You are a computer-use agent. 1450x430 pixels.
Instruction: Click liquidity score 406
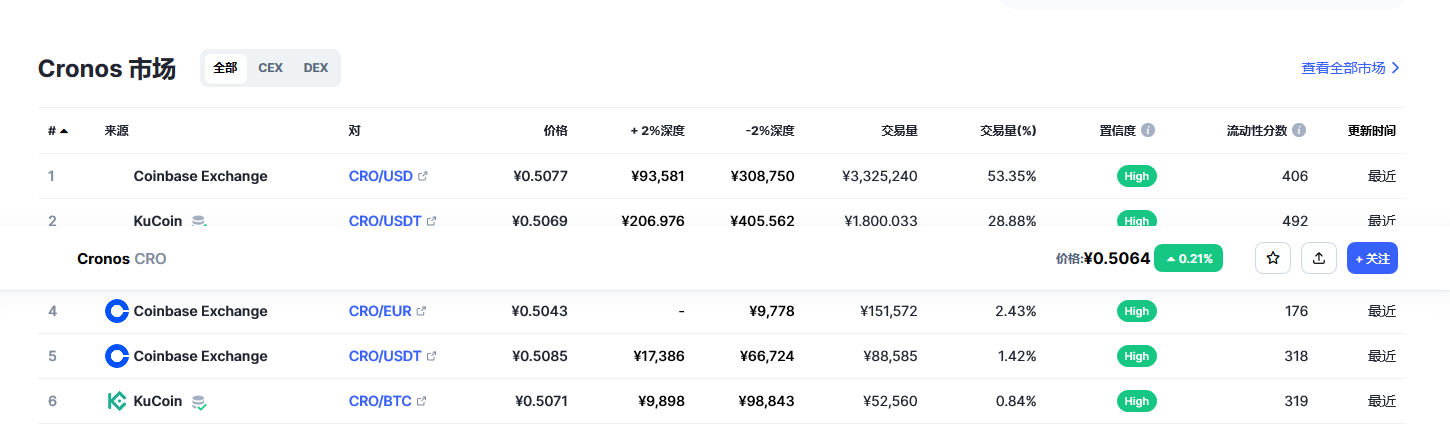coord(1295,176)
